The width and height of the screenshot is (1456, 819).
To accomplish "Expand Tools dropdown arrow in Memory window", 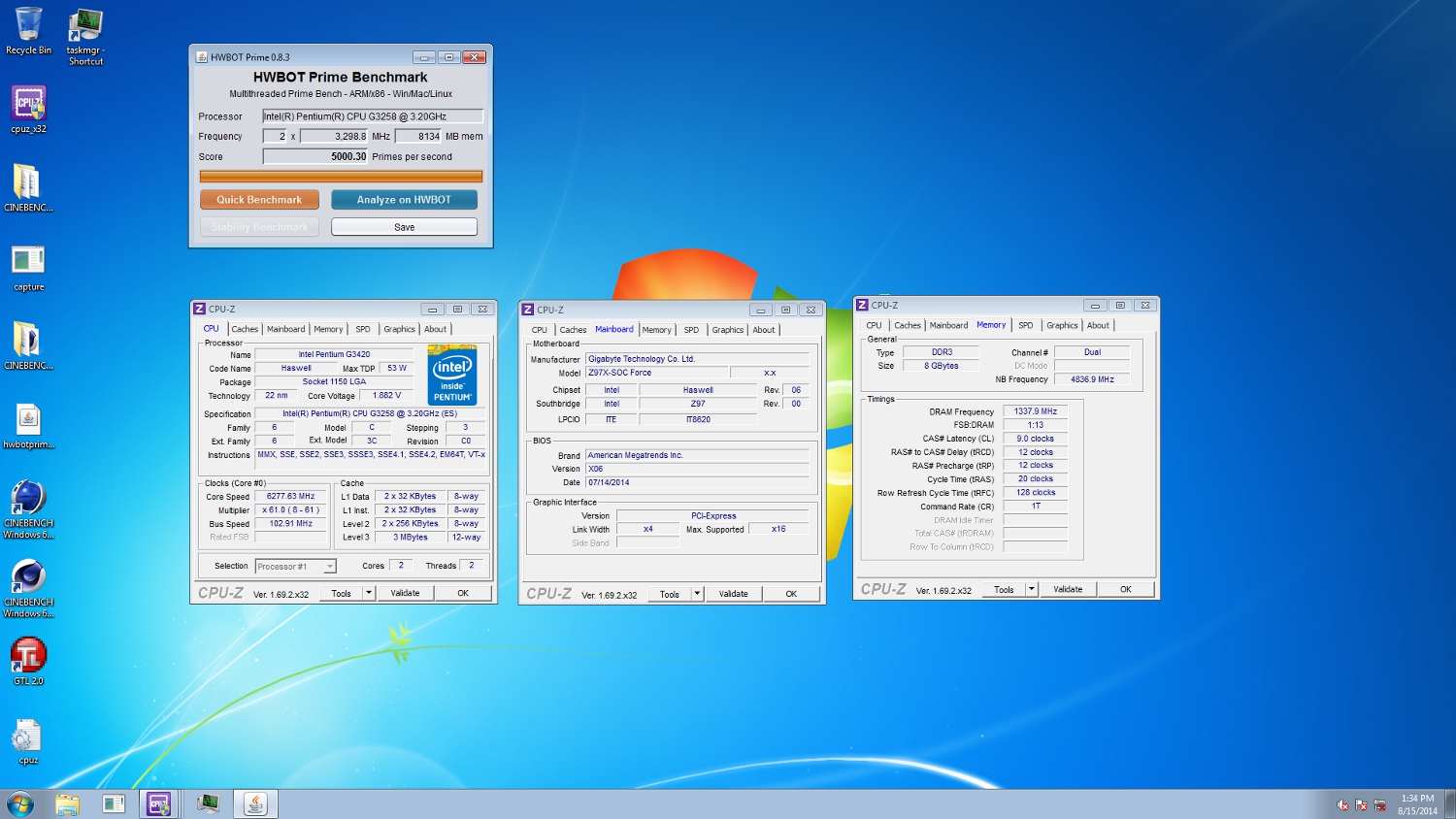I will (x=1032, y=589).
